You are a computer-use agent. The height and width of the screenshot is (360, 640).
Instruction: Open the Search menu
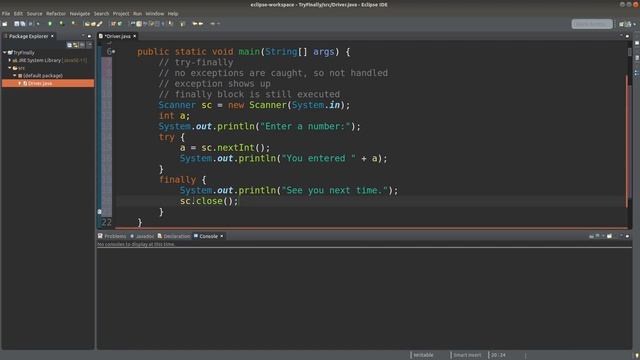[x=101, y=13]
